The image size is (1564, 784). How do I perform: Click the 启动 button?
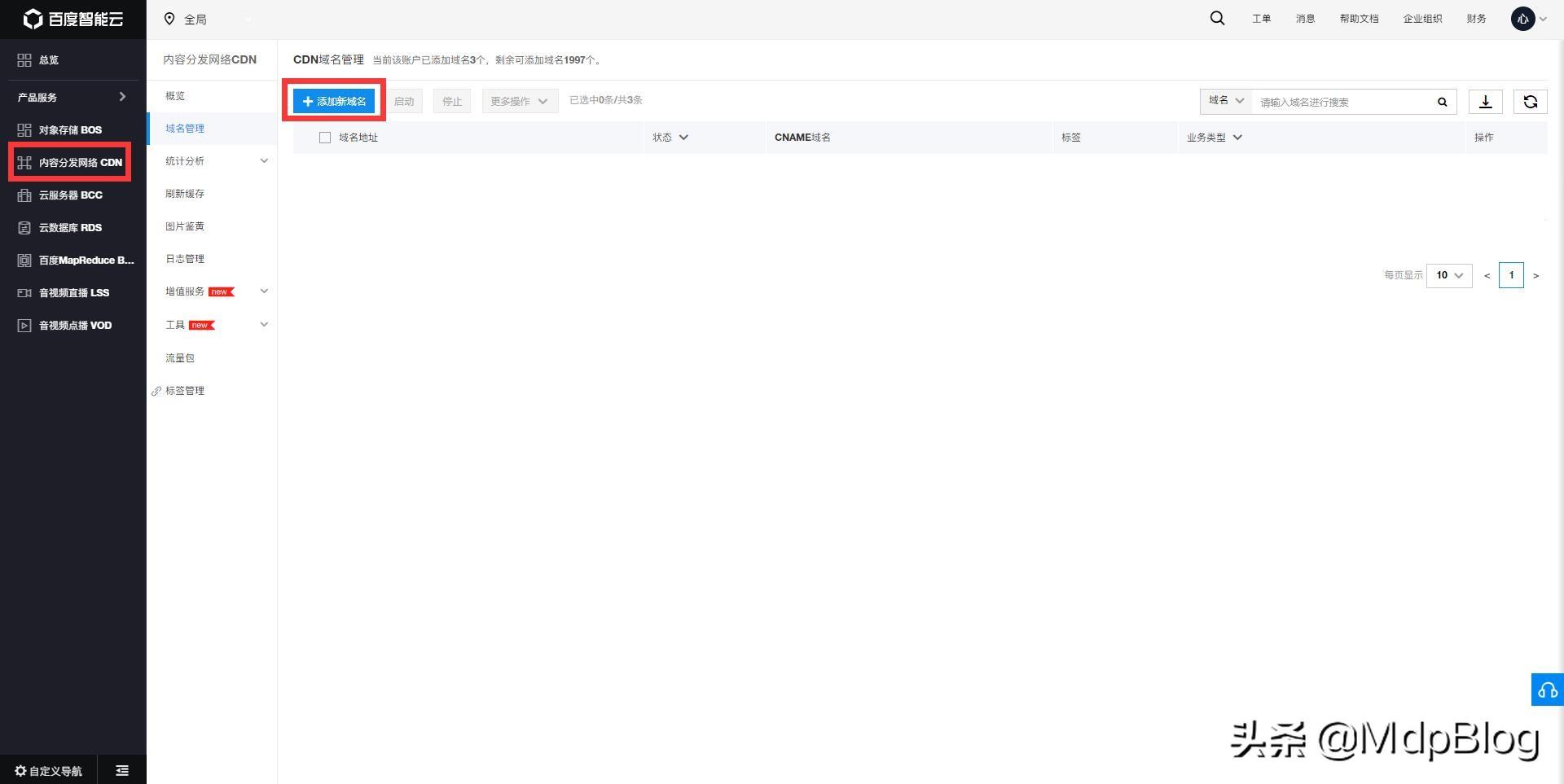404,101
